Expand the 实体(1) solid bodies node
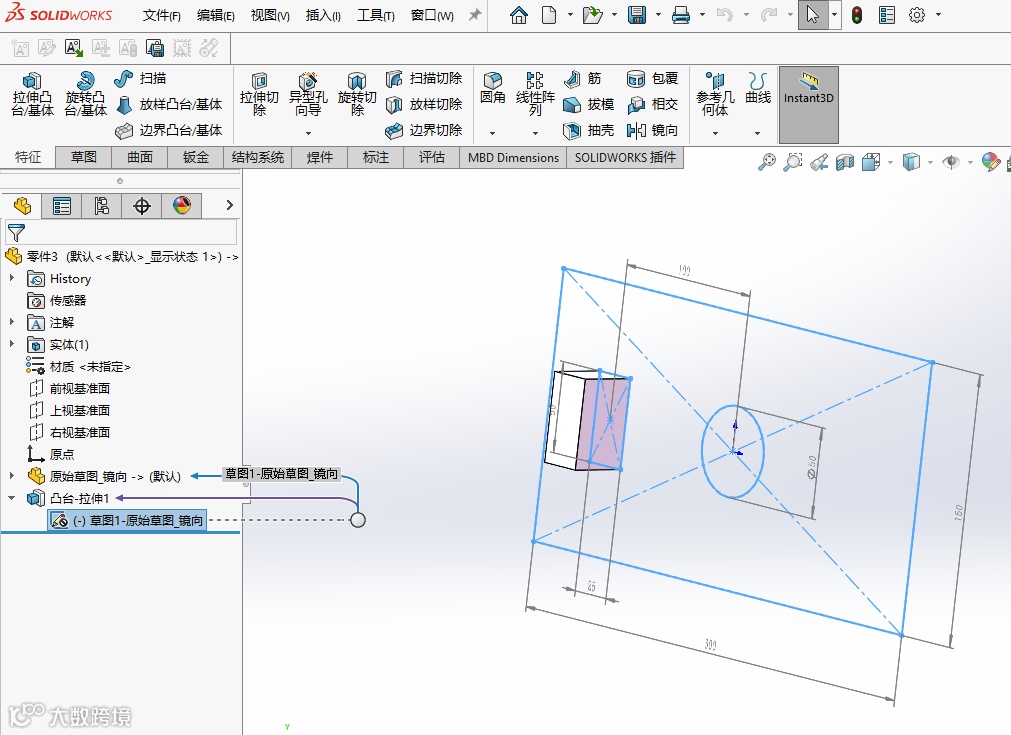Viewport: 1011px width, 735px height. [x=12, y=344]
